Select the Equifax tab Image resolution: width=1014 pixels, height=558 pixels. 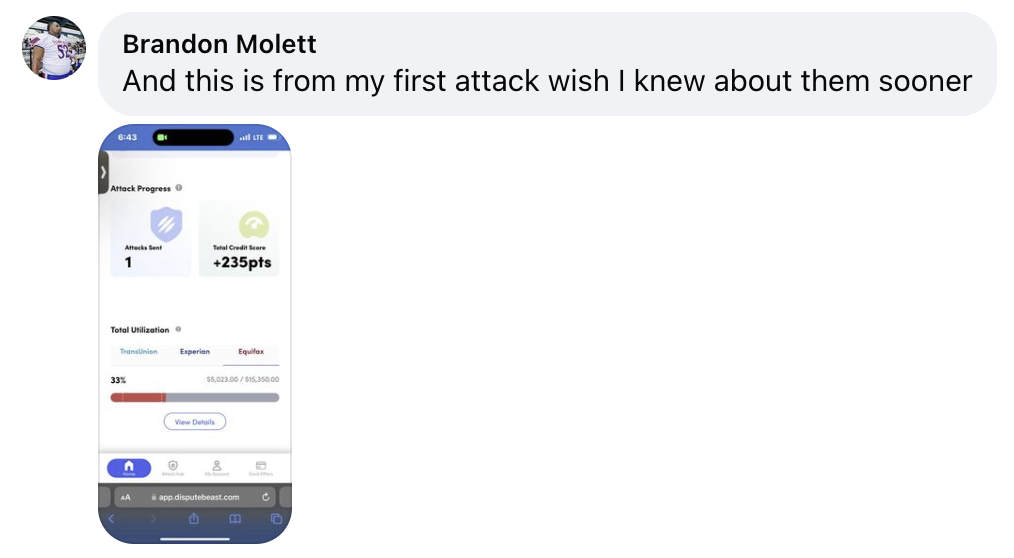click(x=252, y=352)
